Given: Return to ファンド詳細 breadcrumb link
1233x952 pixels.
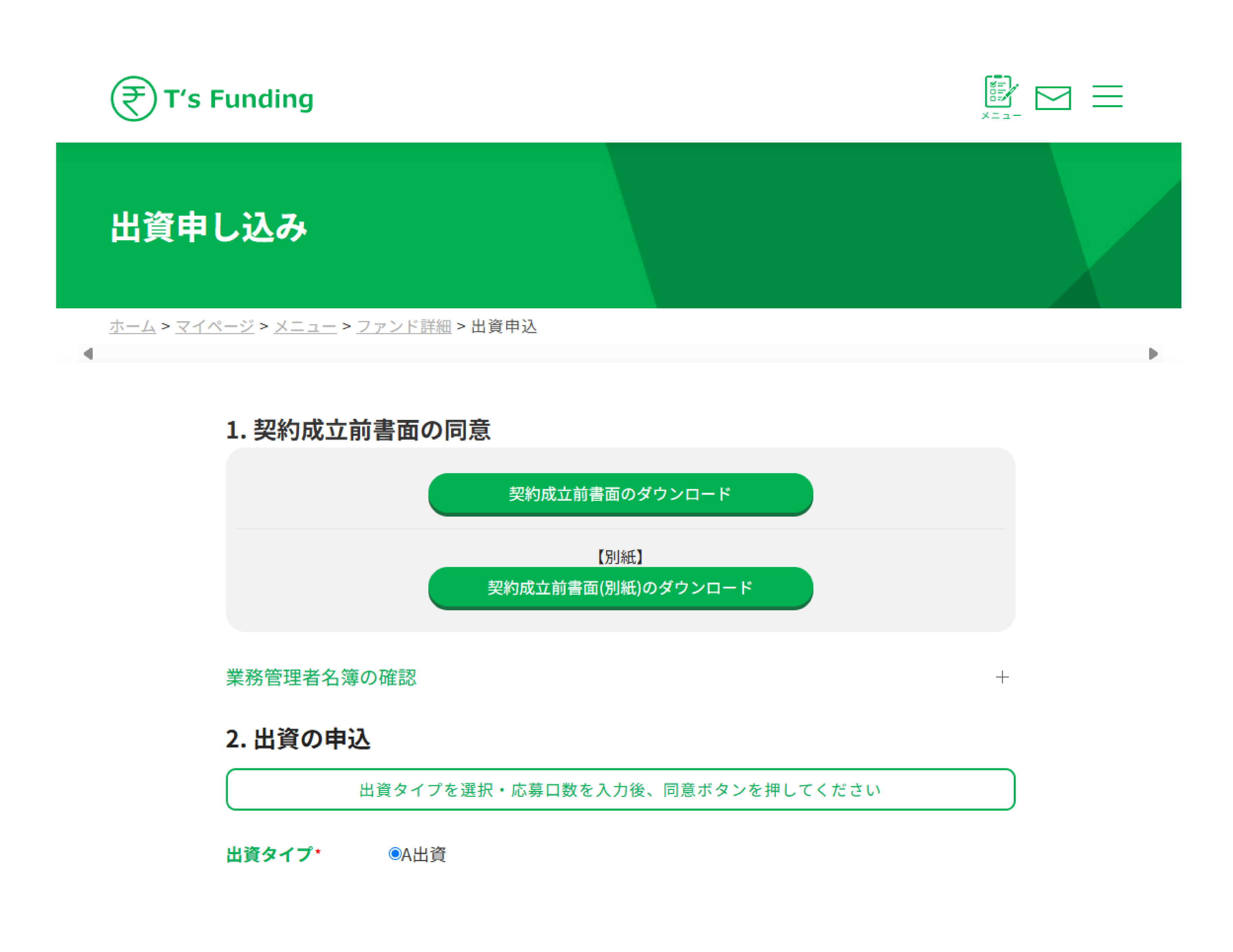Looking at the screenshot, I should [x=404, y=326].
